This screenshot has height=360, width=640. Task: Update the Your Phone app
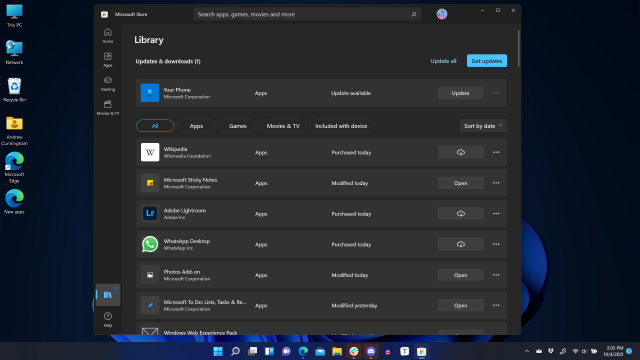pyautogui.click(x=460, y=93)
